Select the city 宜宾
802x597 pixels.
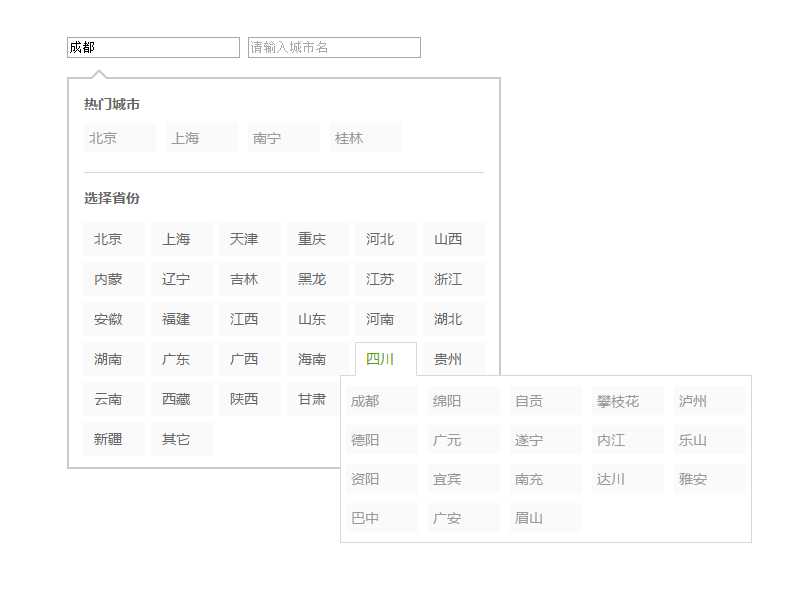[463, 479]
